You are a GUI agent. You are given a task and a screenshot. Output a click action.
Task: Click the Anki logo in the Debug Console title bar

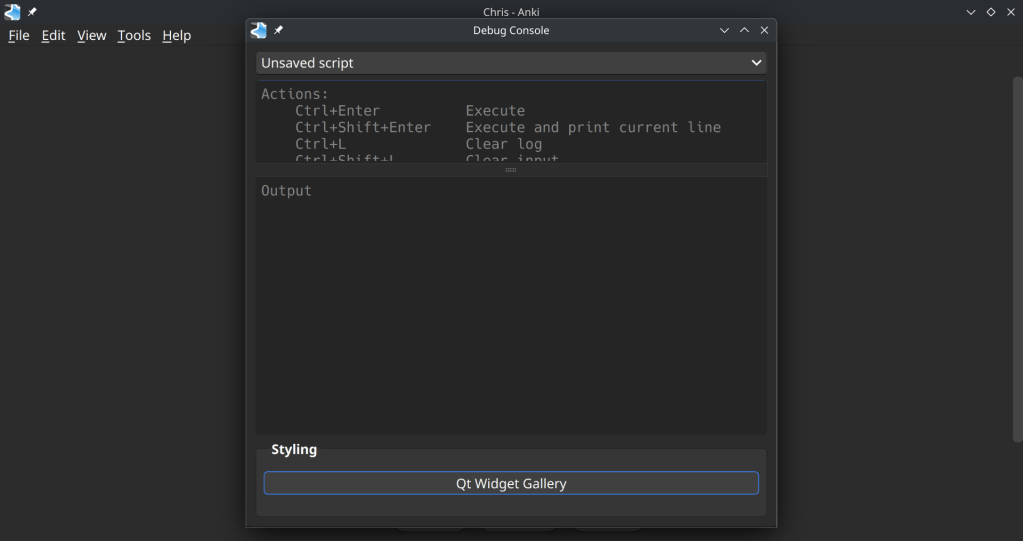[259, 30]
